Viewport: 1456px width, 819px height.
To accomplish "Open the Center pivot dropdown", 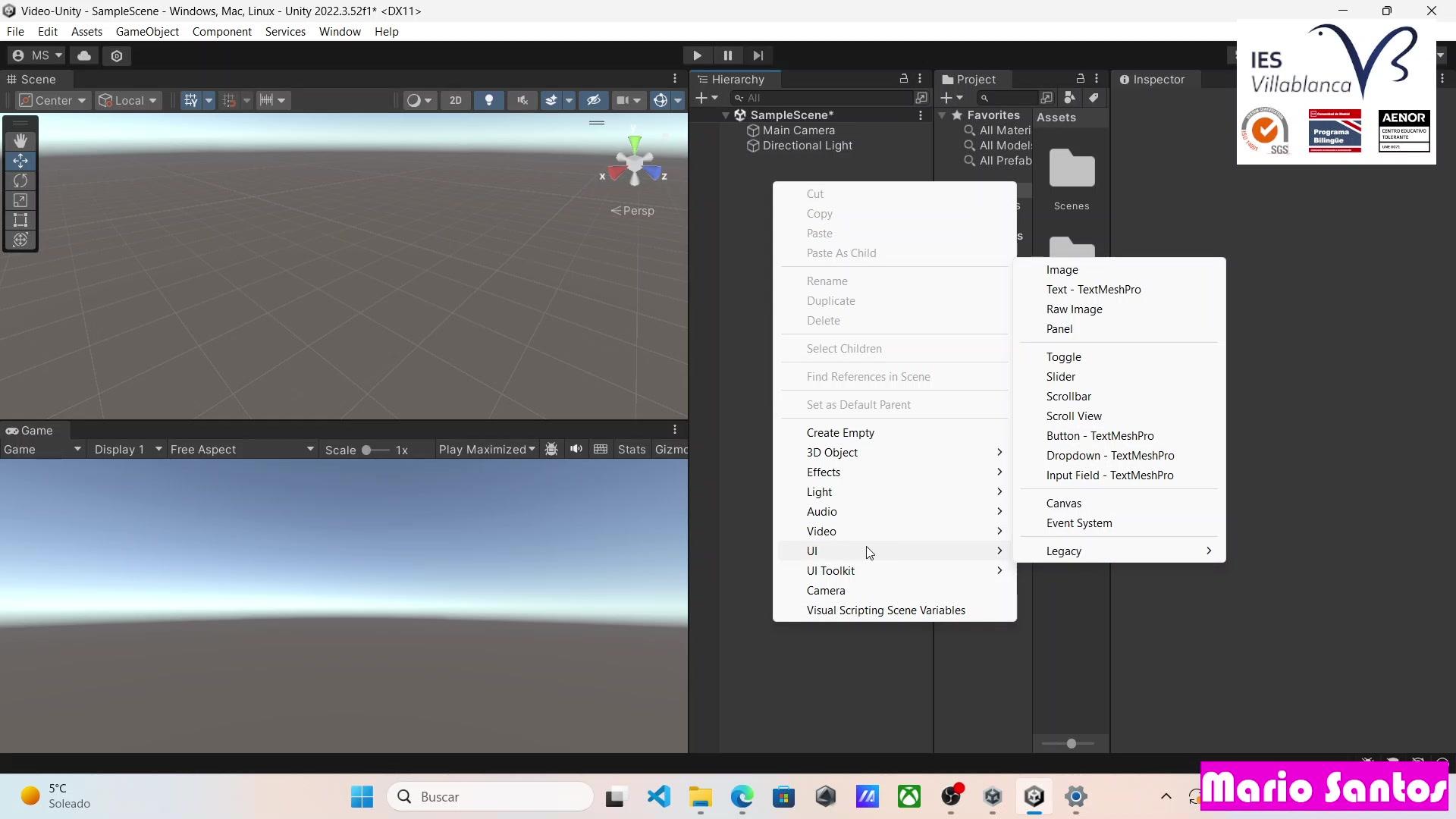I will point(53,100).
